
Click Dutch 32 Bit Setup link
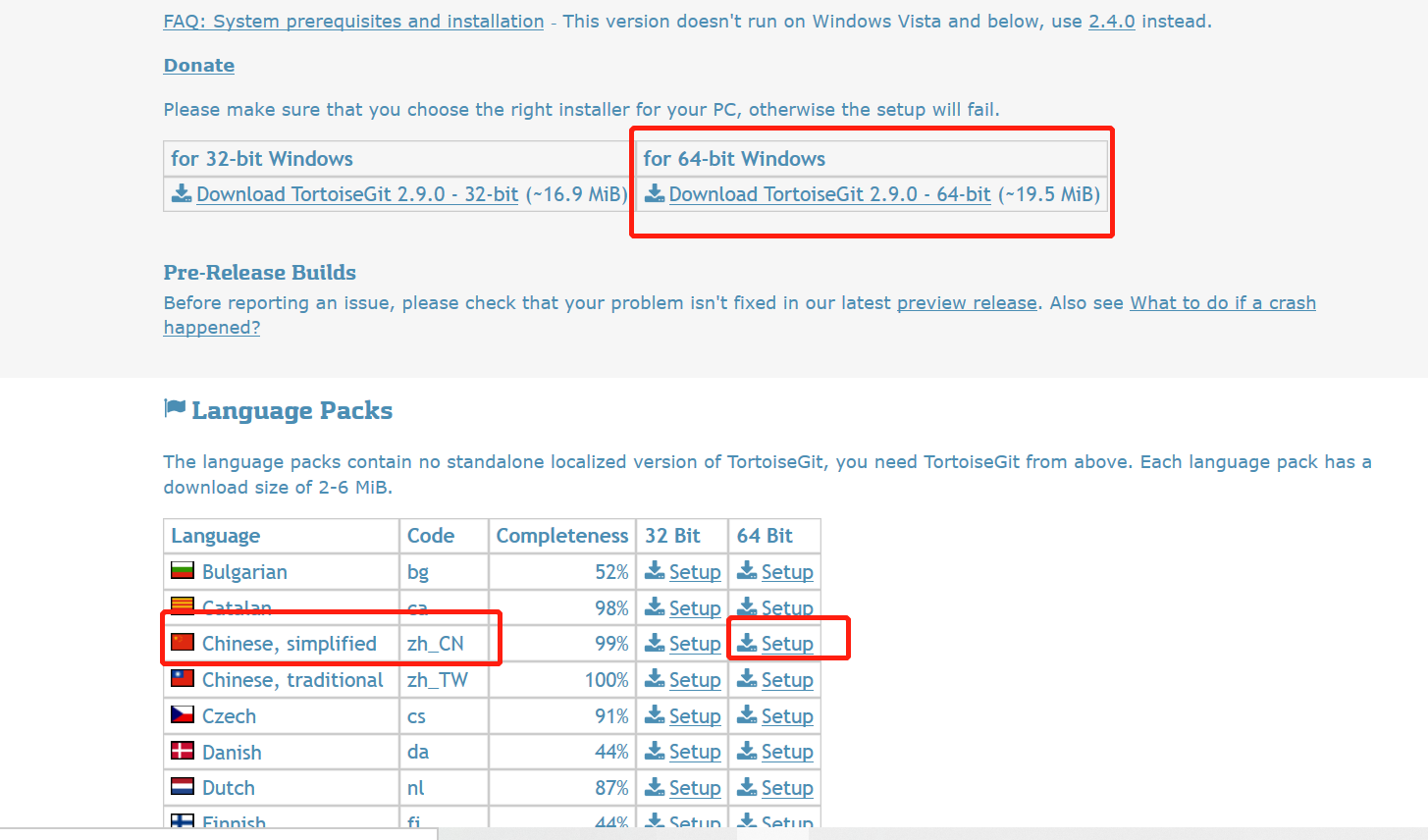tap(695, 788)
